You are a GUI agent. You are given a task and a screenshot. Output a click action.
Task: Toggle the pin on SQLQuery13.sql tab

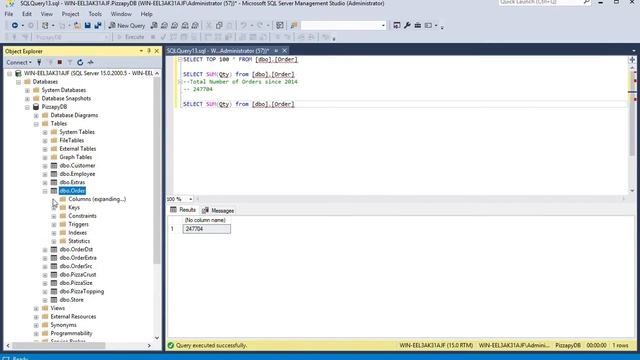point(276,51)
